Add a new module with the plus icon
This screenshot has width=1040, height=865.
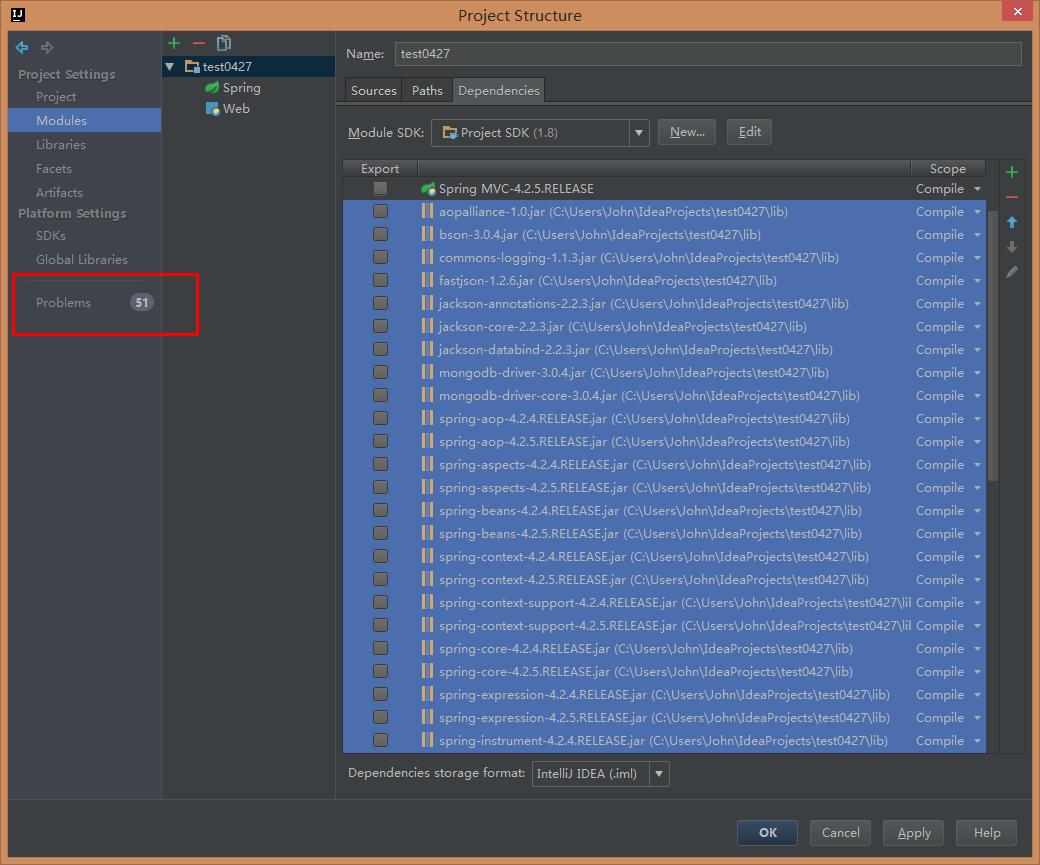pos(174,43)
